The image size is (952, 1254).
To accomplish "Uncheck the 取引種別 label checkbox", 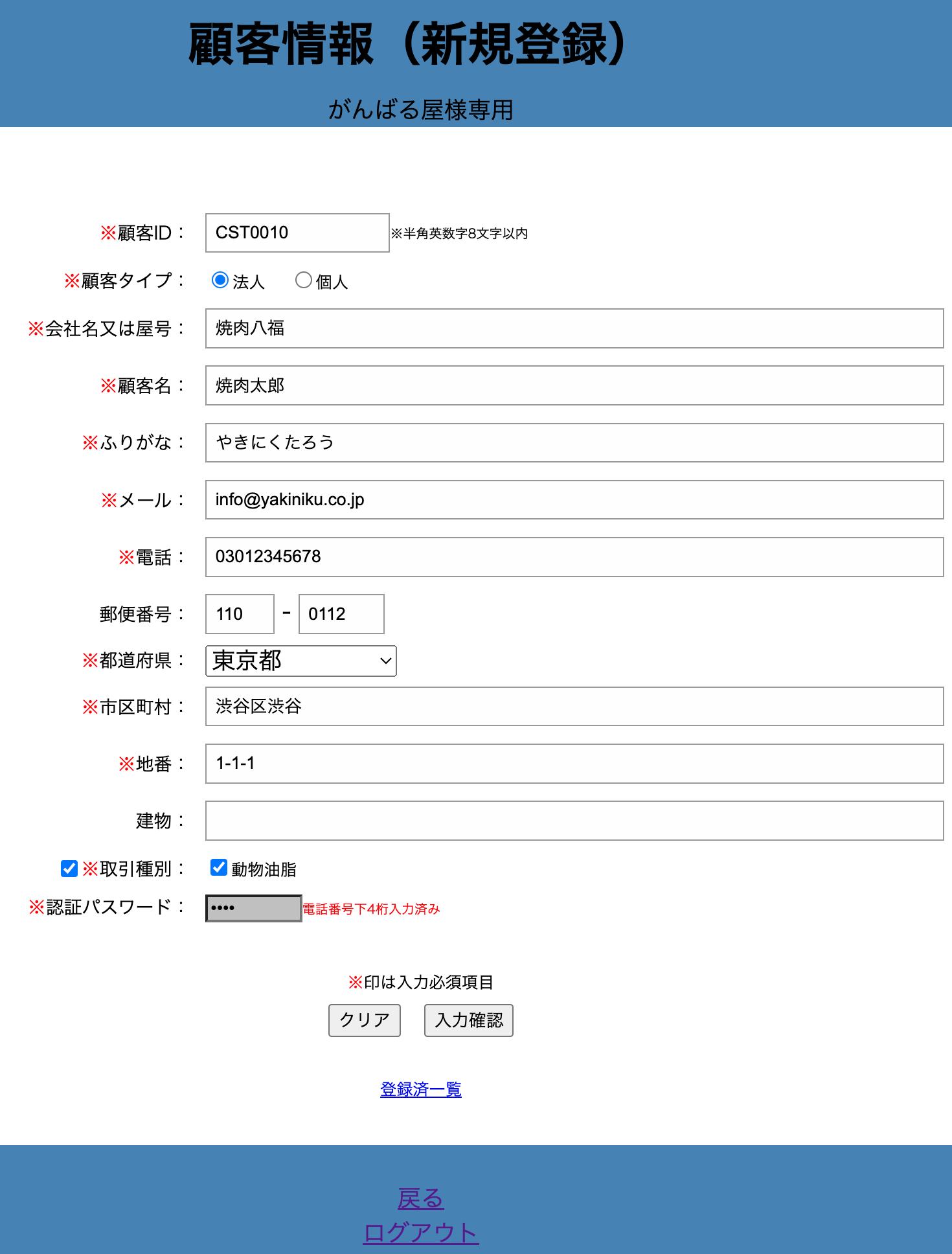I will [69, 869].
